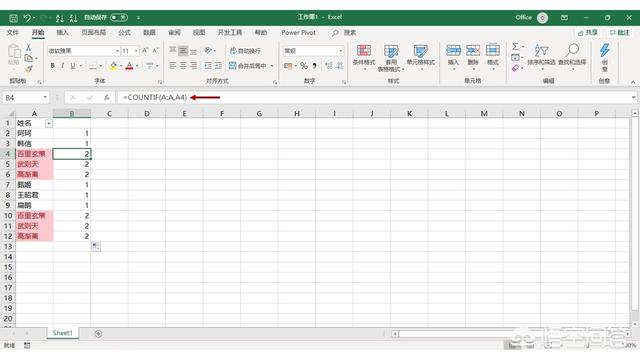
Task: Click the Undo icon in quick access toolbar
Action: (x=27, y=18)
